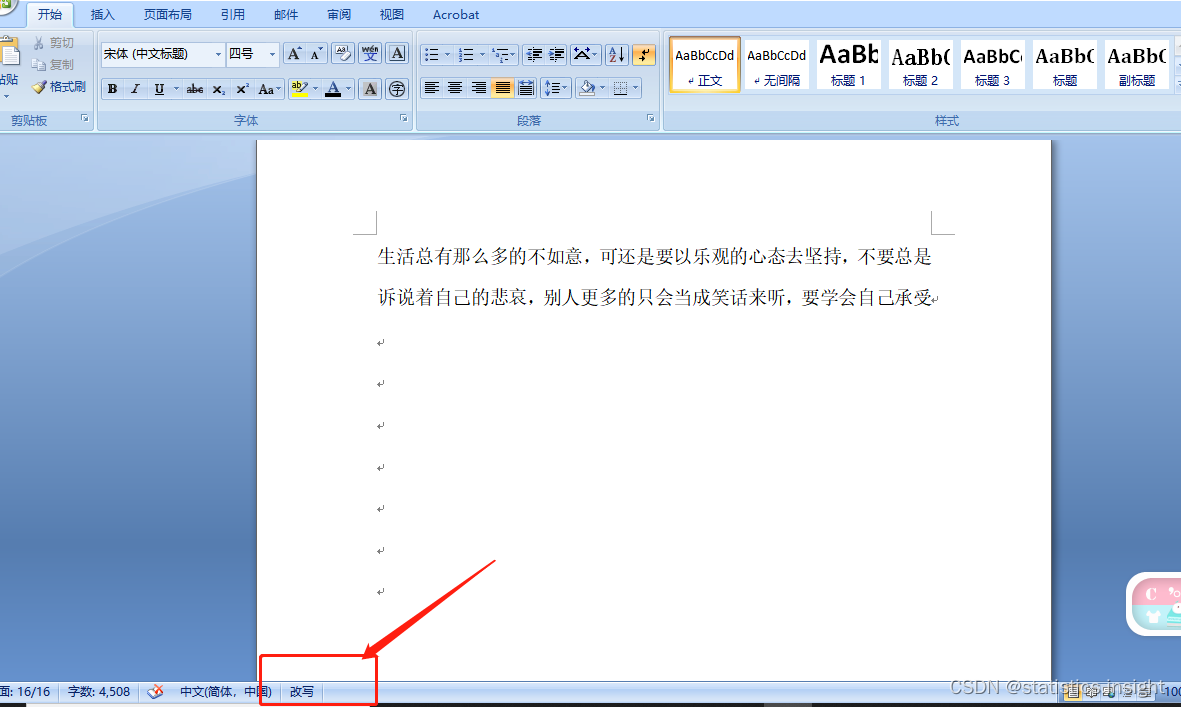Viewport: 1181px width, 707px height.
Task: Switch to the 审阅 (Review) tab
Action: tap(339, 14)
